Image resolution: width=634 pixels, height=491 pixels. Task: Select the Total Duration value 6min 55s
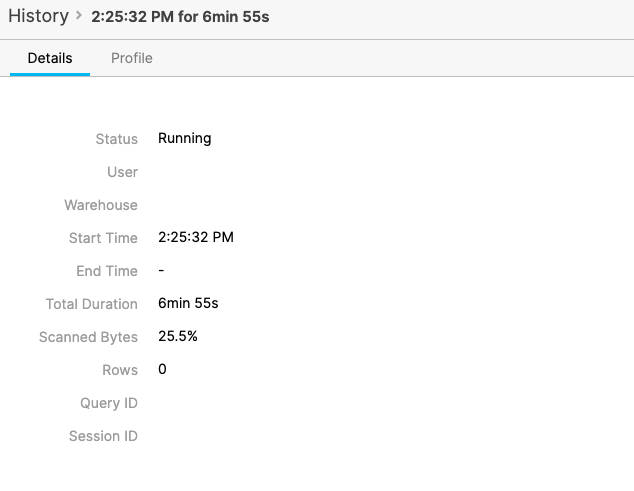188,303
